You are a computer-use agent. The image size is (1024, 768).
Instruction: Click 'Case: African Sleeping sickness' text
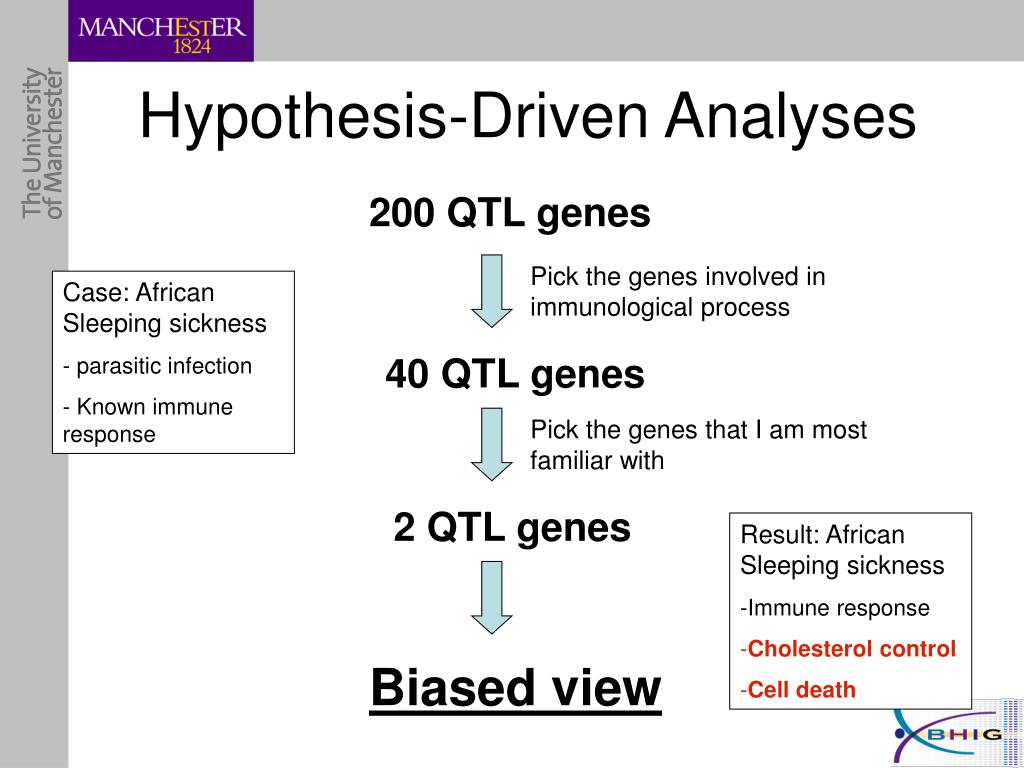(x=165, y=308)
